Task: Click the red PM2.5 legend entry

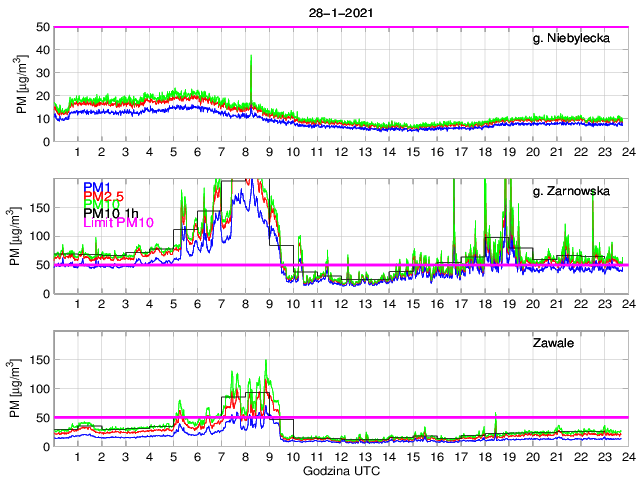Action: (104, 199)
